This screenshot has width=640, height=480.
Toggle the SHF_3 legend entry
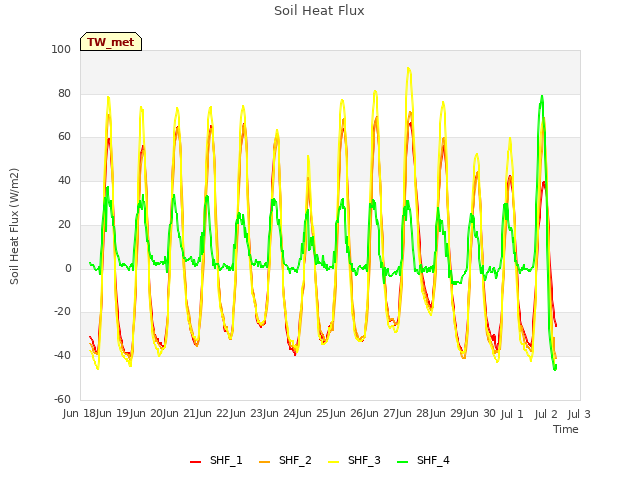tap(354, 460)
